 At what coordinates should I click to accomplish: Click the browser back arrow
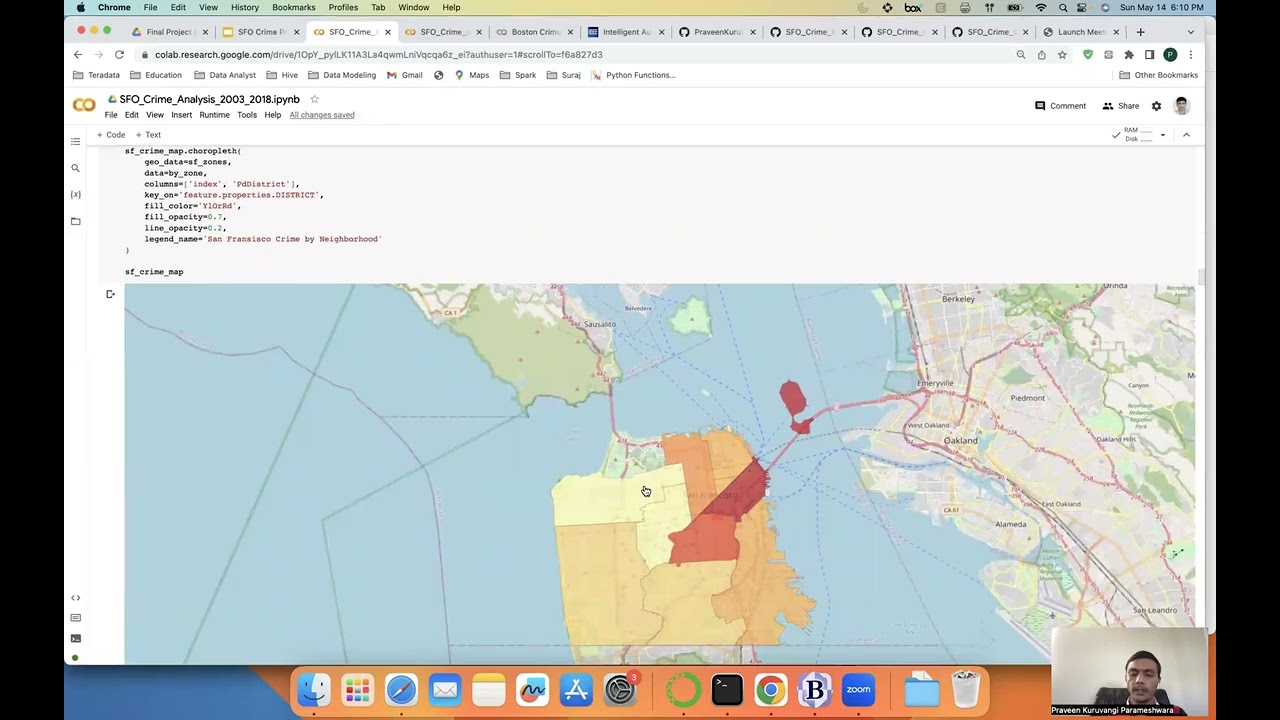[78, 55]
